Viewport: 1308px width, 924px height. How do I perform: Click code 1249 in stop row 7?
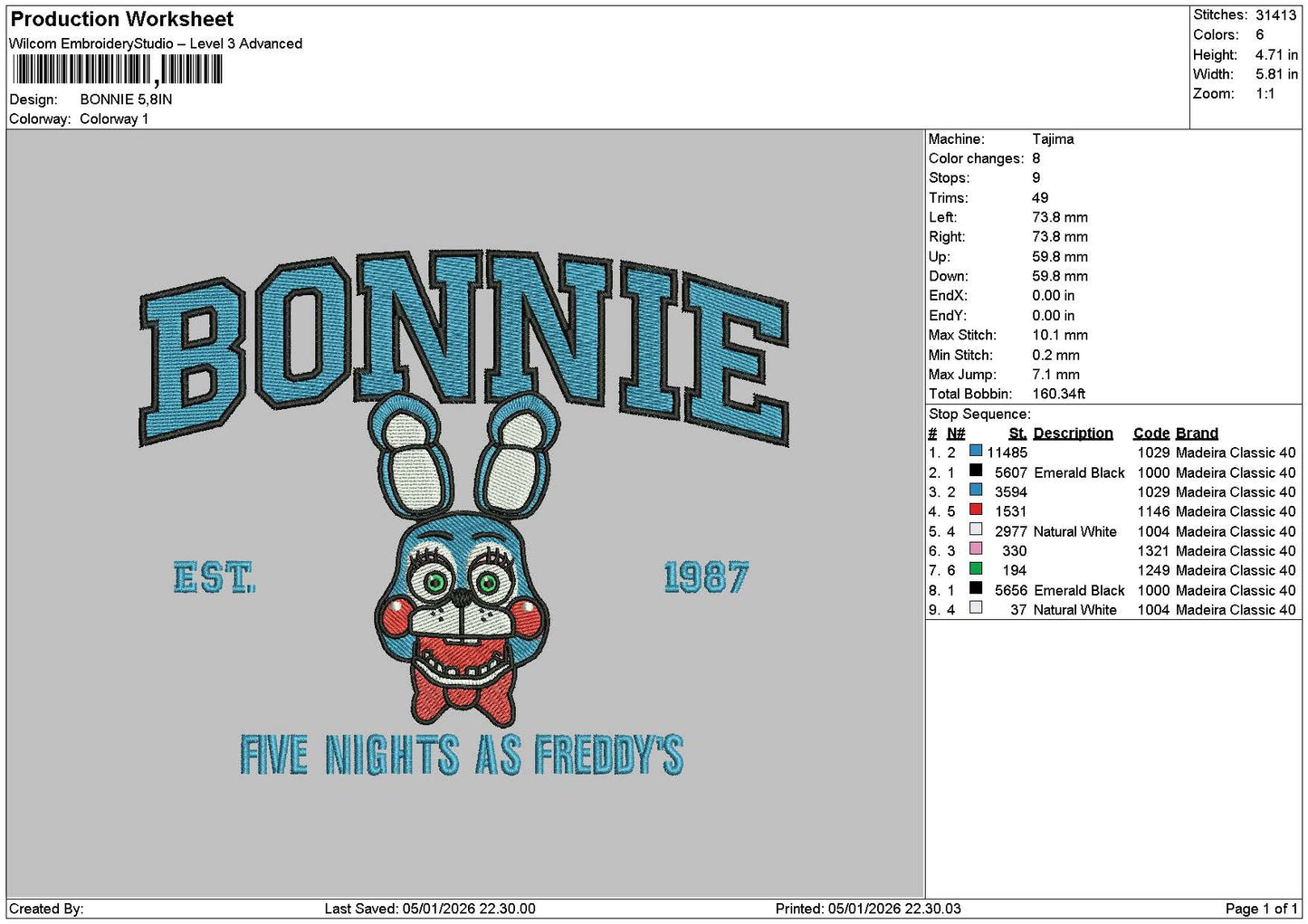pyautogui.click(x=1153, y=571)
